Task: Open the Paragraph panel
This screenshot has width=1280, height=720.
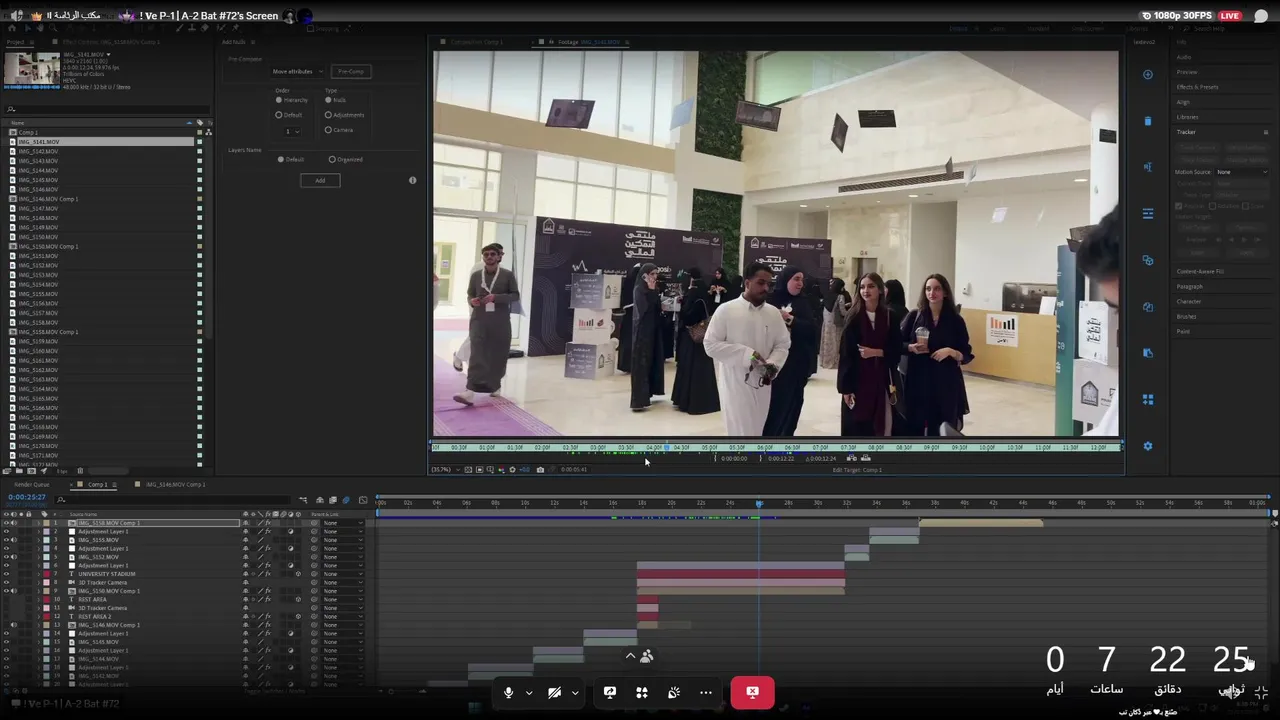Action: pos(1189,286)
